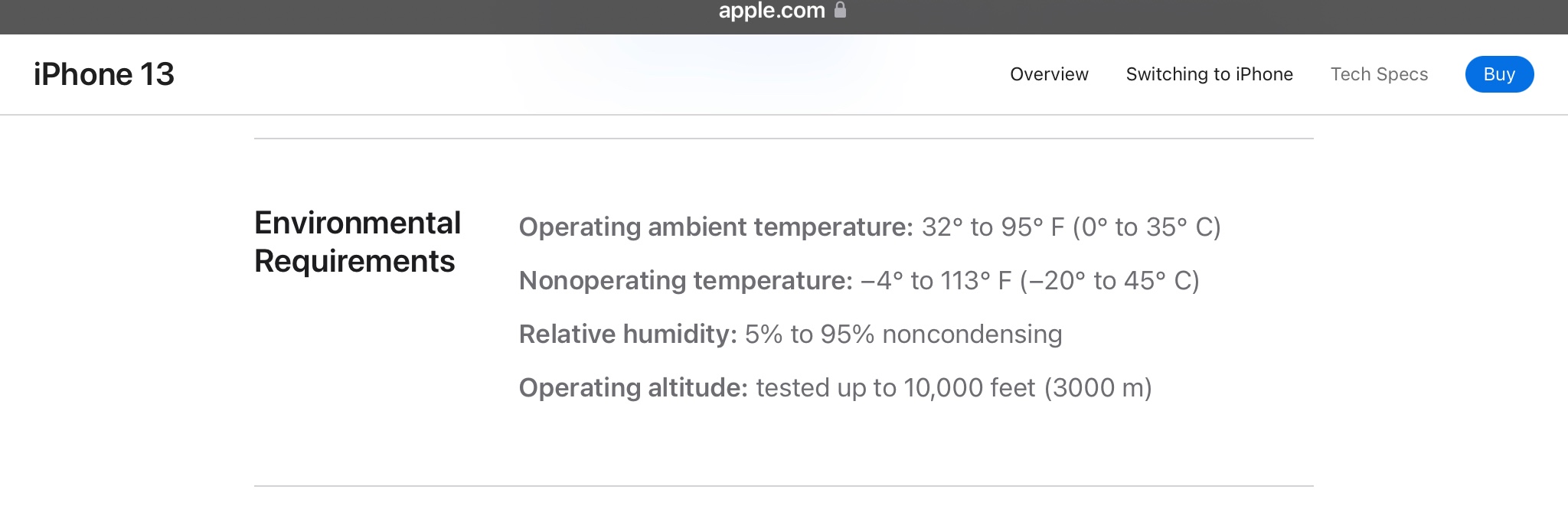Click the lock icon beside apple.com

point(840,10)
